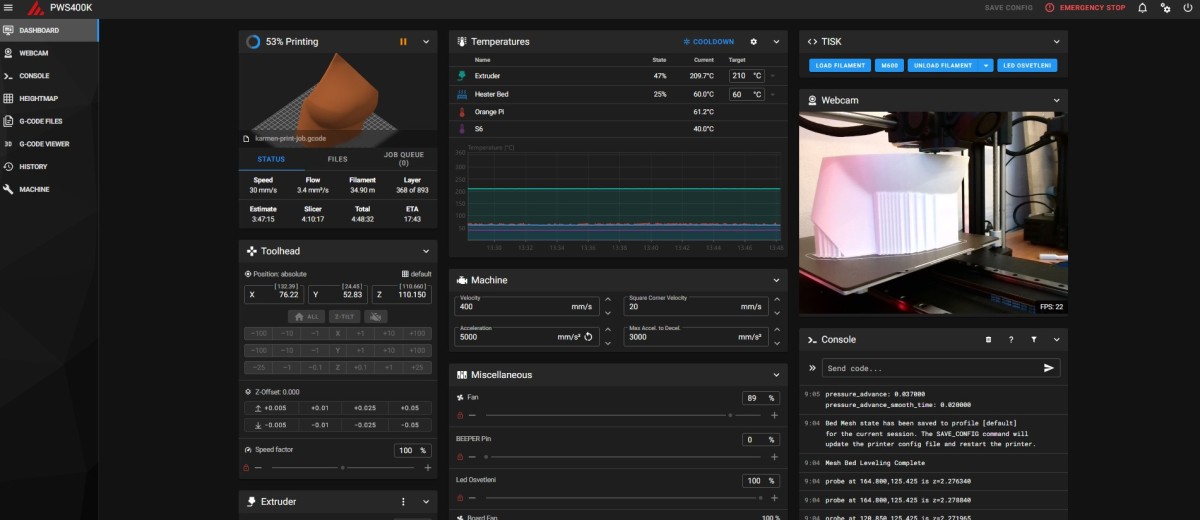
Task: Open console filter options
Action: pyautogui.click(x=1034, y=340)
